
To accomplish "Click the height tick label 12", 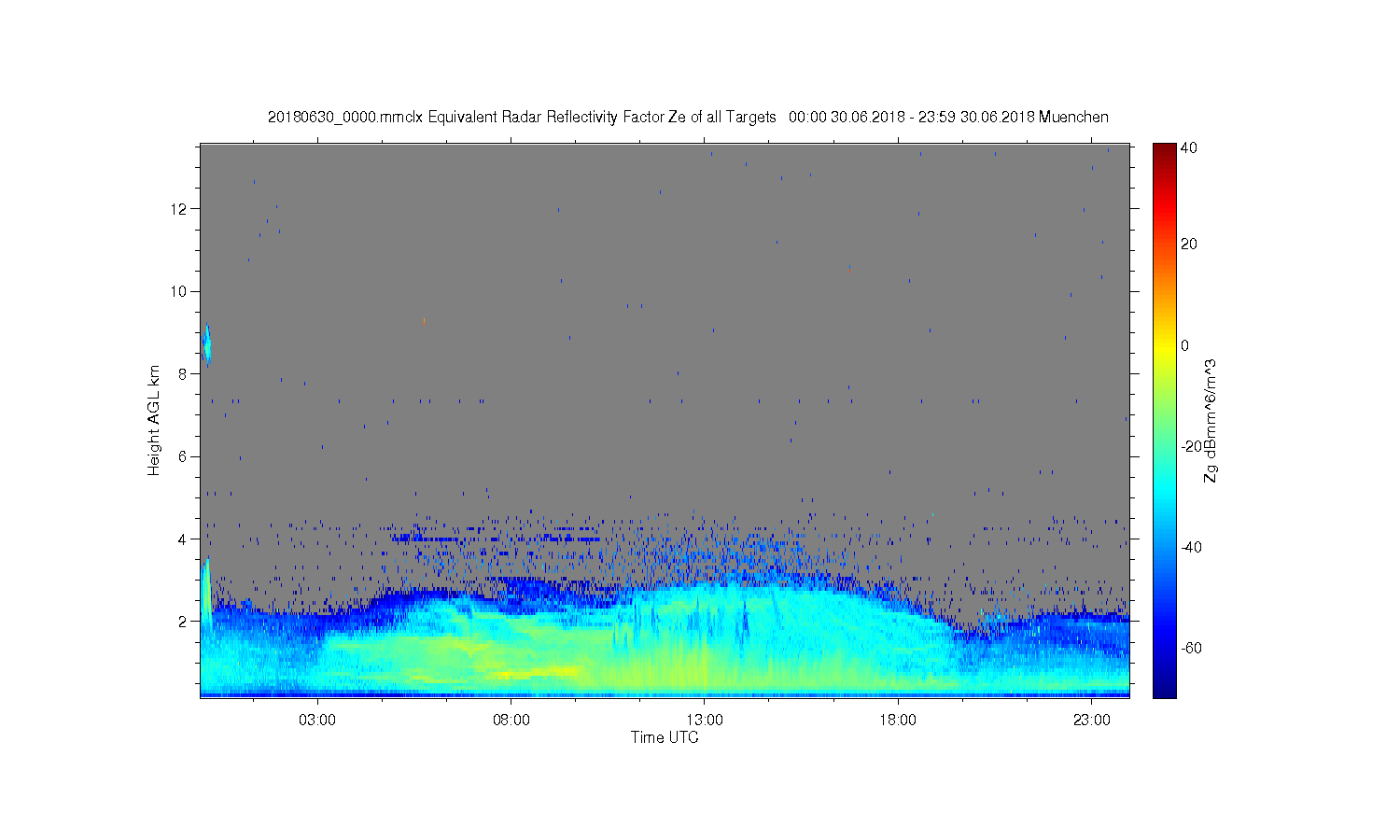I will tap(180, 209).
